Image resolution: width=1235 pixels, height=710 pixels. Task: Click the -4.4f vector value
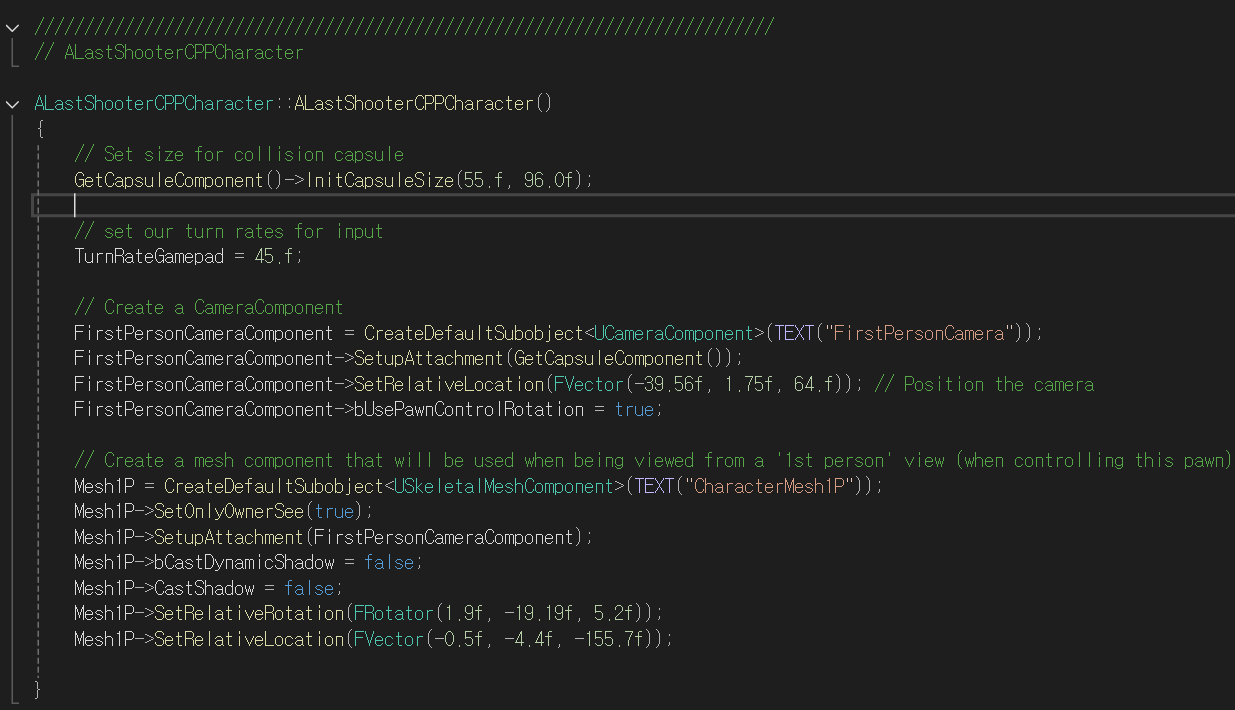[x=529, y=639]
